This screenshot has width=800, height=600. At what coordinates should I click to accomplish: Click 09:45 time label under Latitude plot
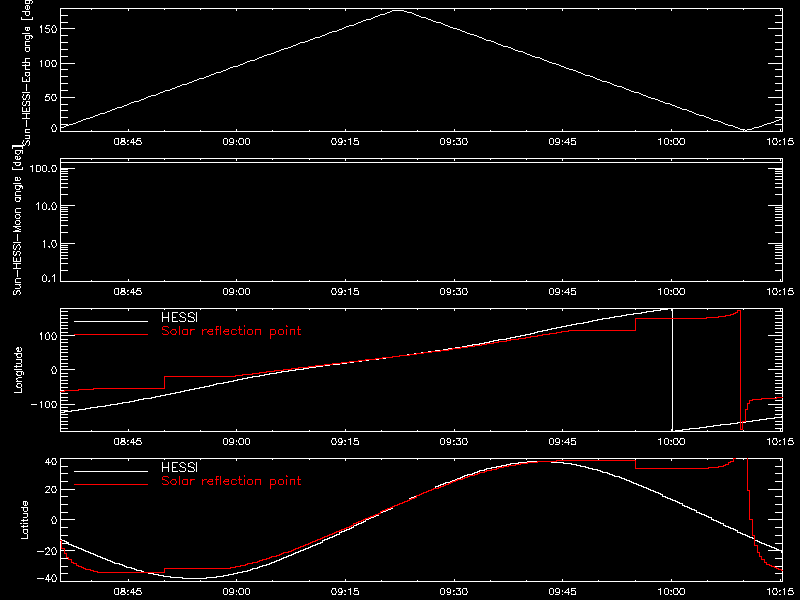(x=562, y=592)
